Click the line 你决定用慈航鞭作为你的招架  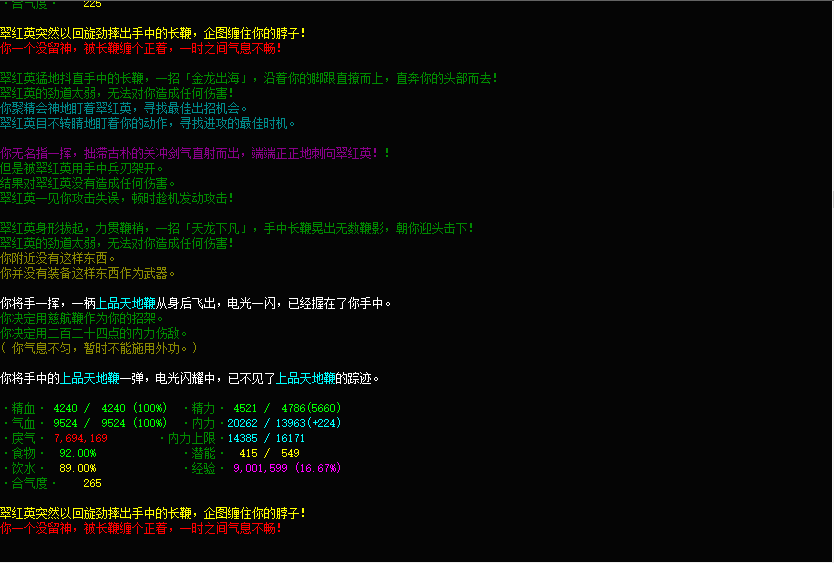coord(94,318)
